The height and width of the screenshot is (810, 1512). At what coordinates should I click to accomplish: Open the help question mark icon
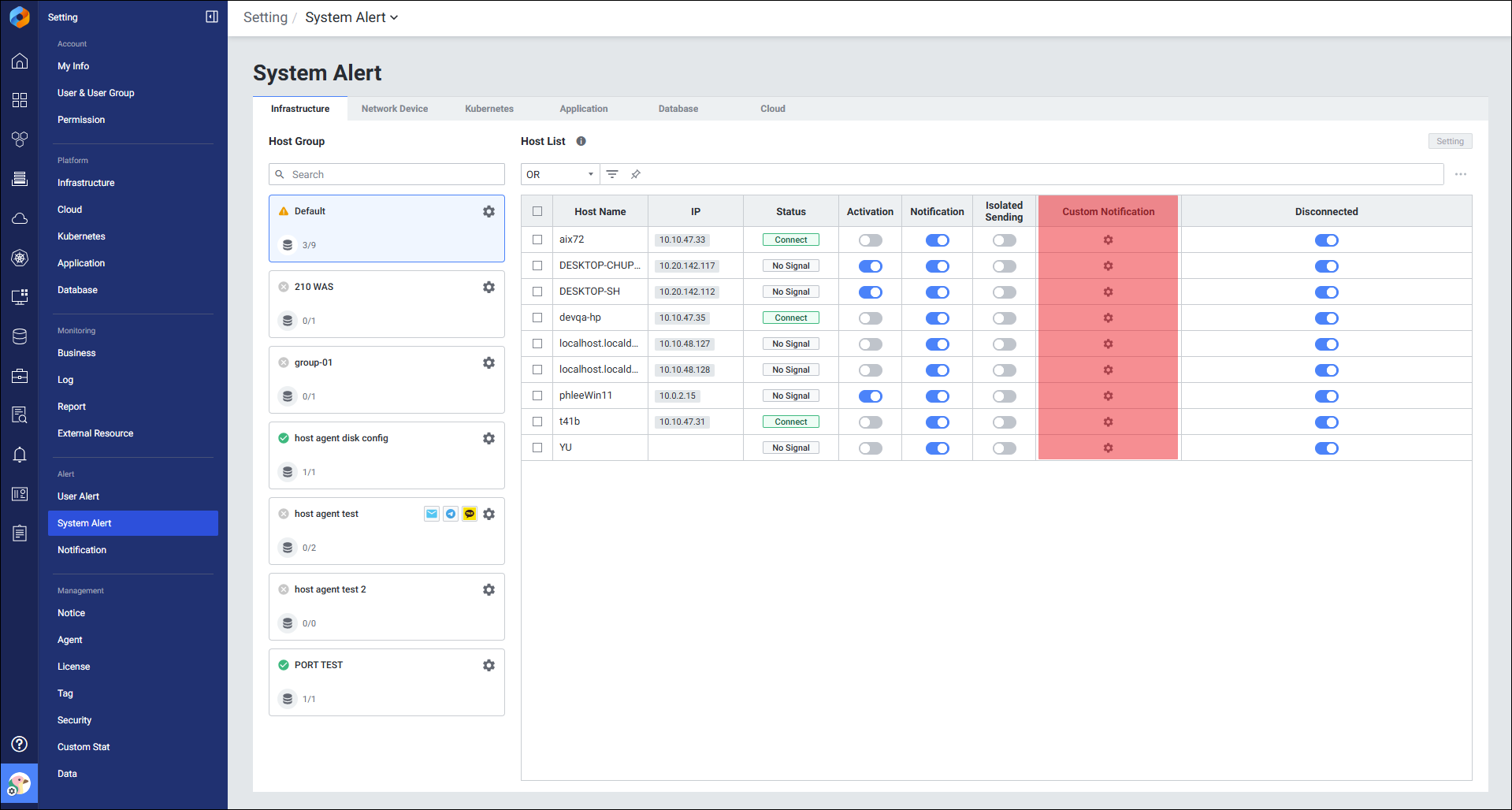click(20, 744)
